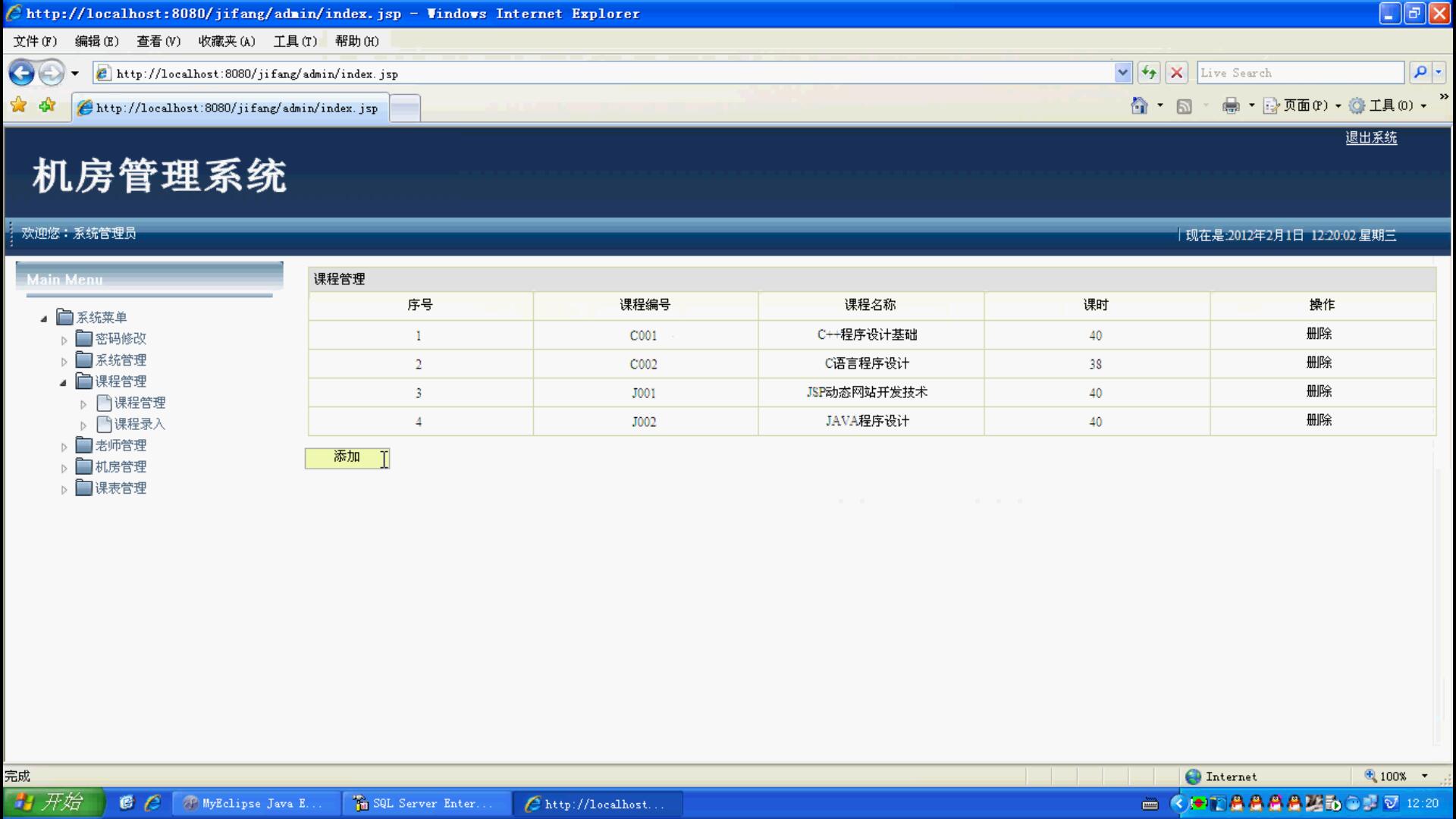Click inside the address bar URL field

point(604,74)
